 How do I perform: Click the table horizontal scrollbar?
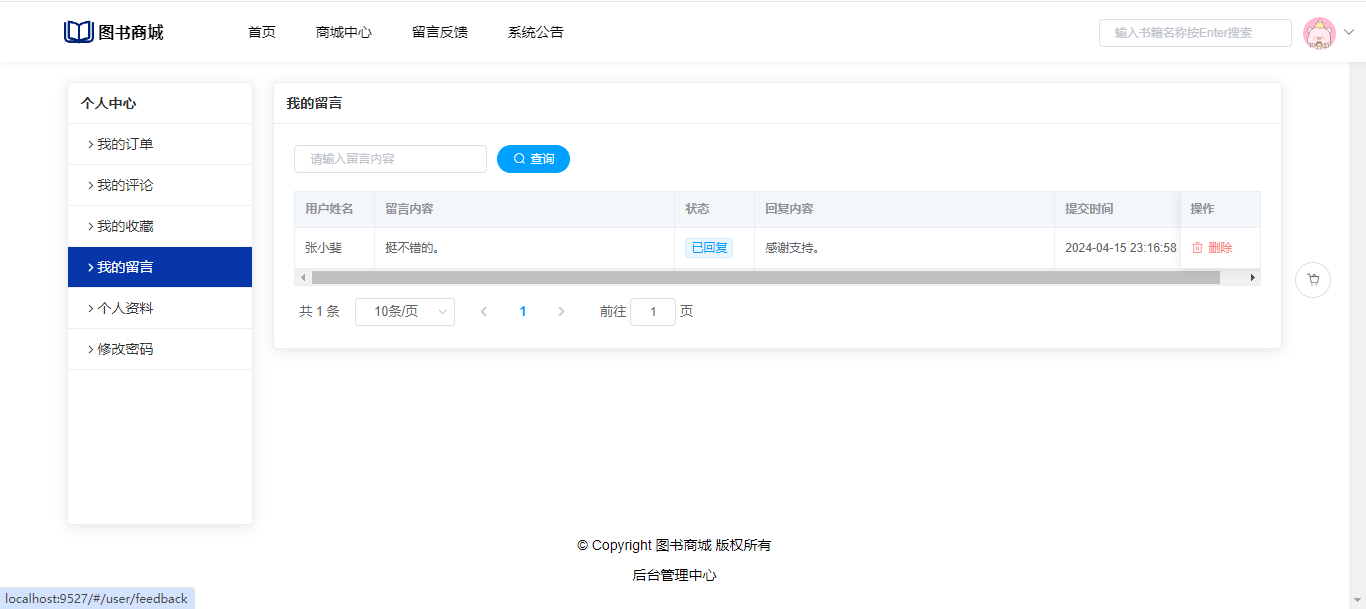[x=765, y=277]
